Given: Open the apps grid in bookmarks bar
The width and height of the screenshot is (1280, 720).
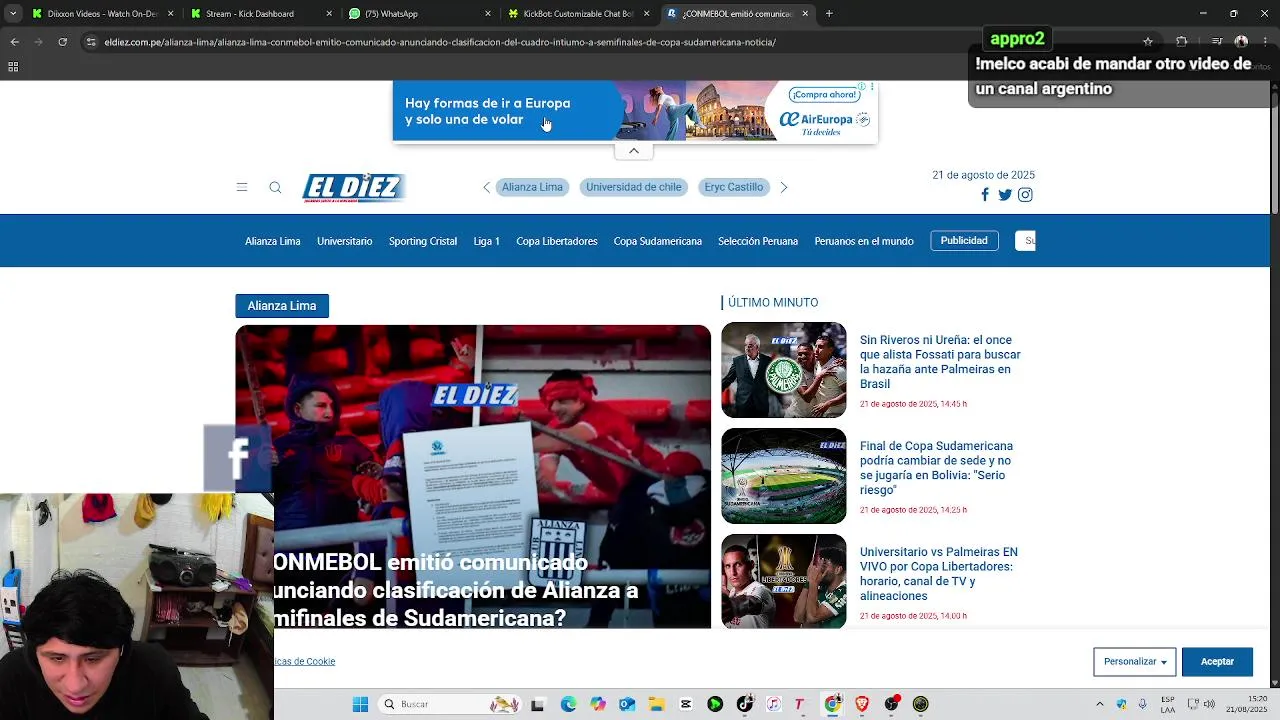Looking at the screenshot, I should click(13, 67).
